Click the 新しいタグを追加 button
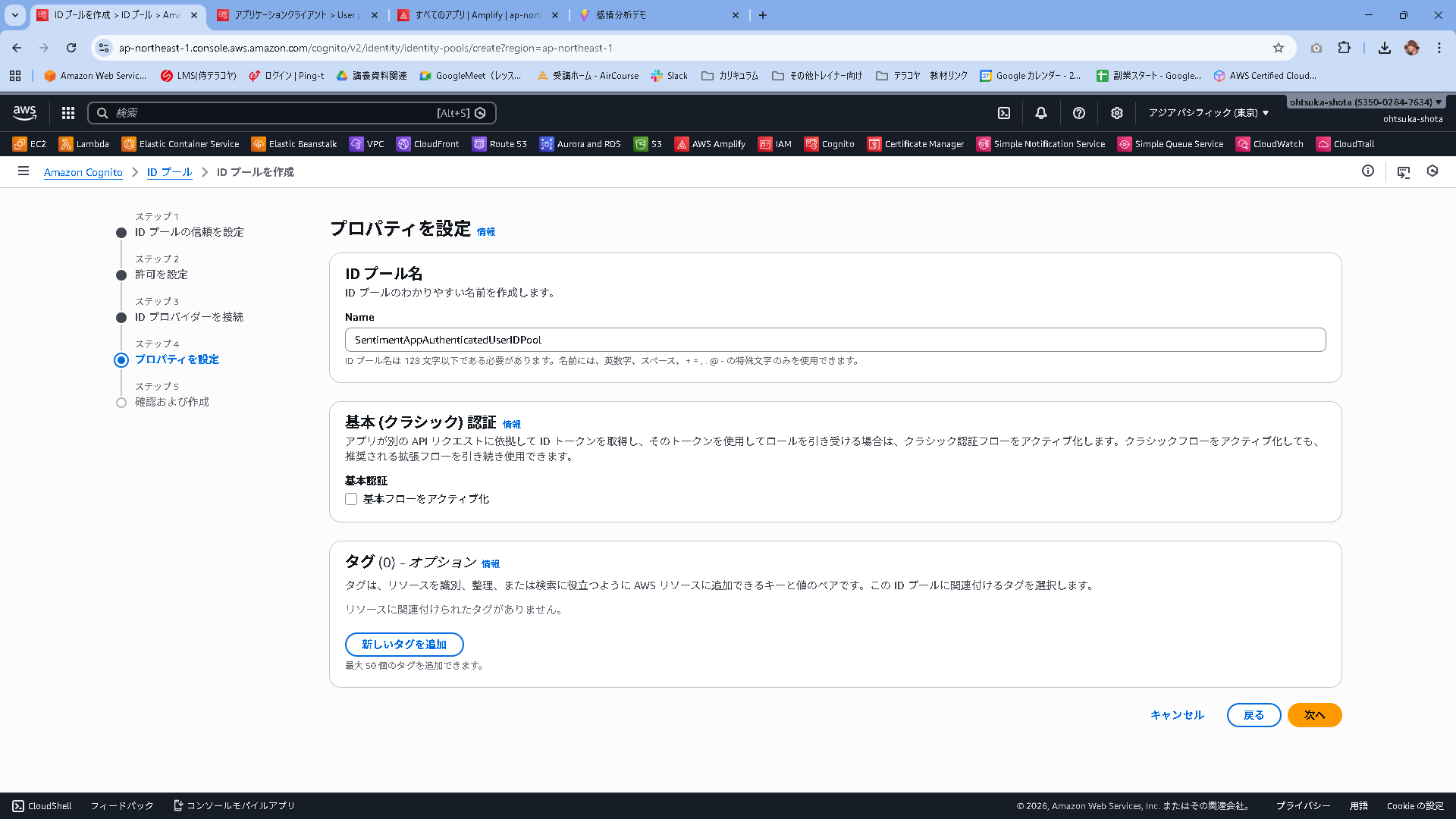 (x=404, y=645)
